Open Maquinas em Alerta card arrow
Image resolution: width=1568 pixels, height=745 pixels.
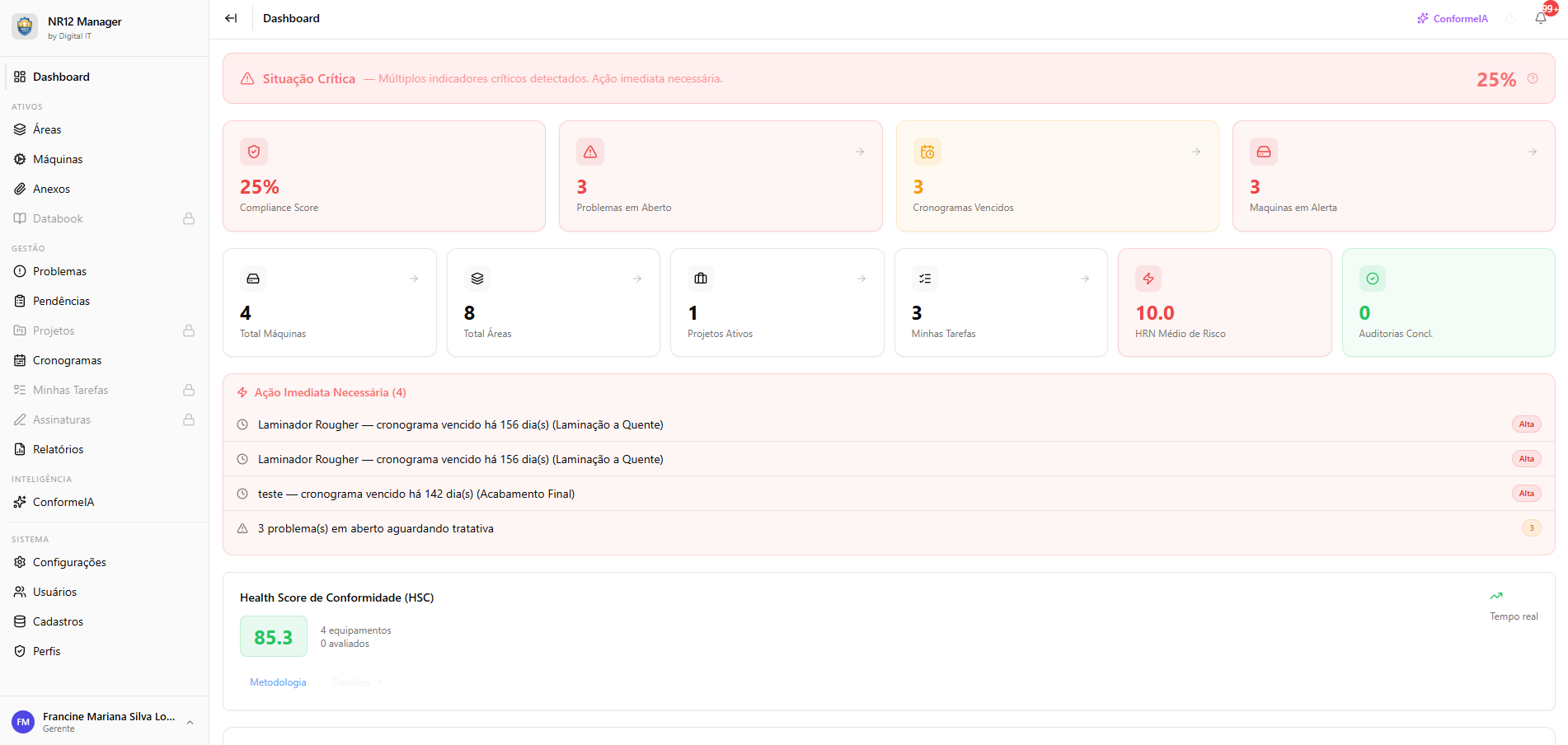[x=1533, y=152]
